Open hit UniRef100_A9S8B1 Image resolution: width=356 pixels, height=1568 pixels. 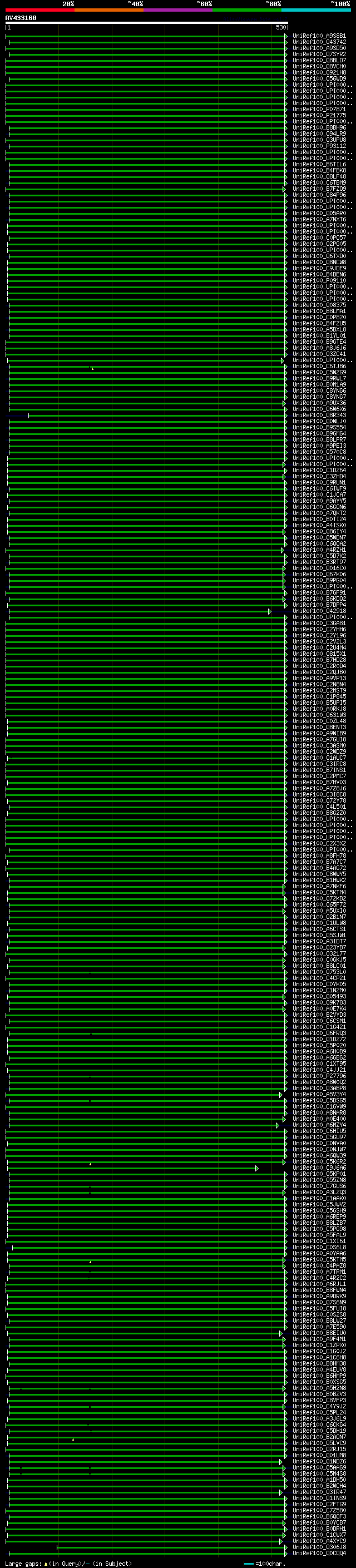pyautogui.click(x=319, y=36)
